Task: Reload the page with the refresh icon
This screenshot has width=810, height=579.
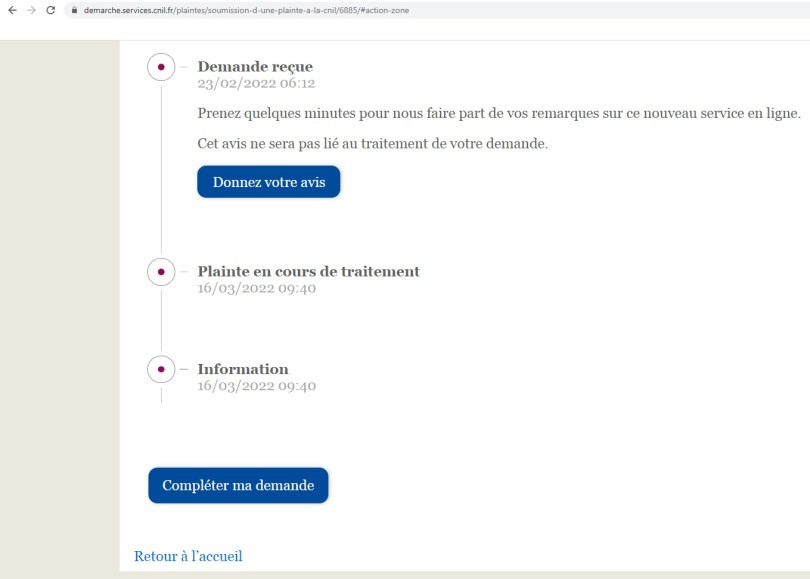Action: click(50, 10)
